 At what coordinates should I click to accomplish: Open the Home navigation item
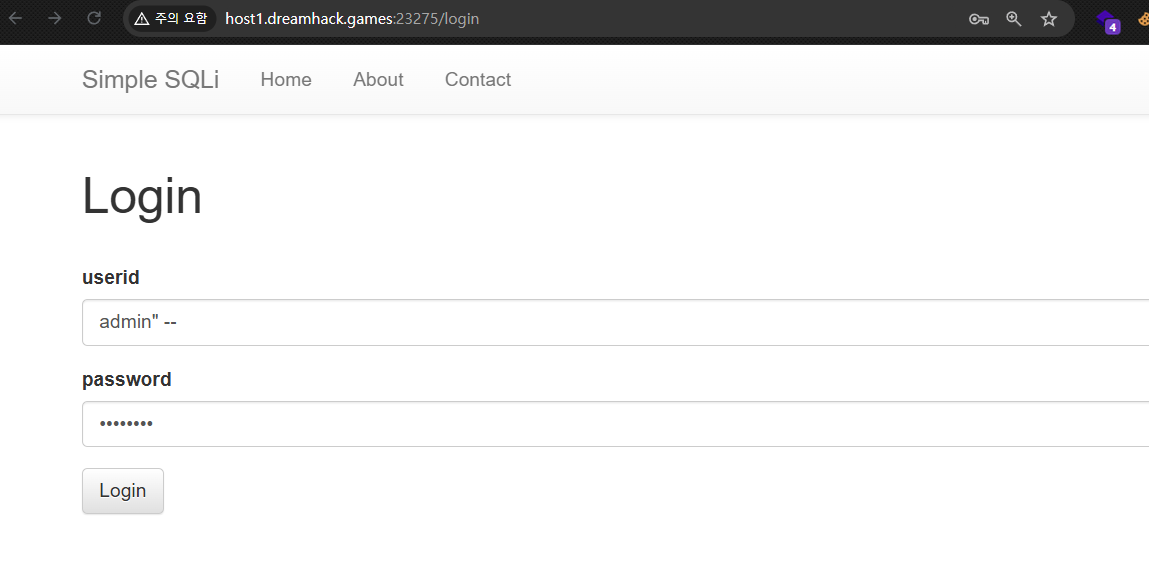point(286,80)
